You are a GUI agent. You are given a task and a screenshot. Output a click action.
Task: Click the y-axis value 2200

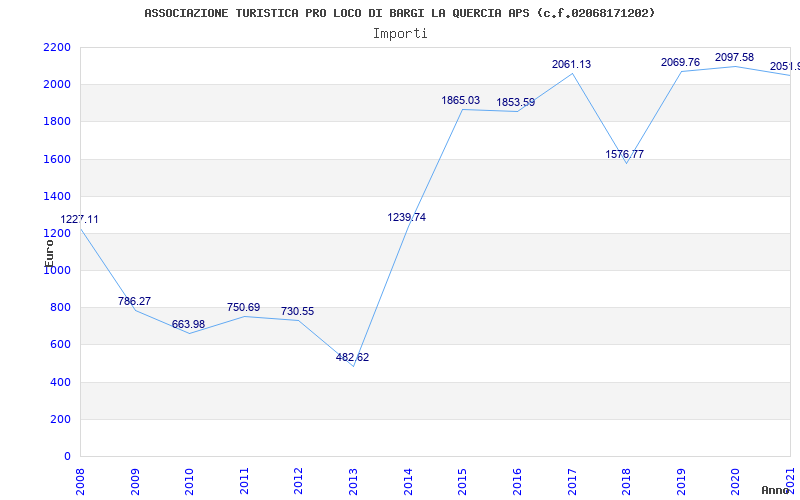[x=58, y=47]
